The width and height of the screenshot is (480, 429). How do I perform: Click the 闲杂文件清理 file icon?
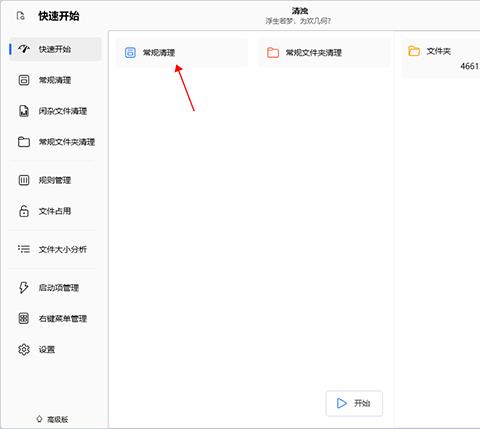(24, 111)
